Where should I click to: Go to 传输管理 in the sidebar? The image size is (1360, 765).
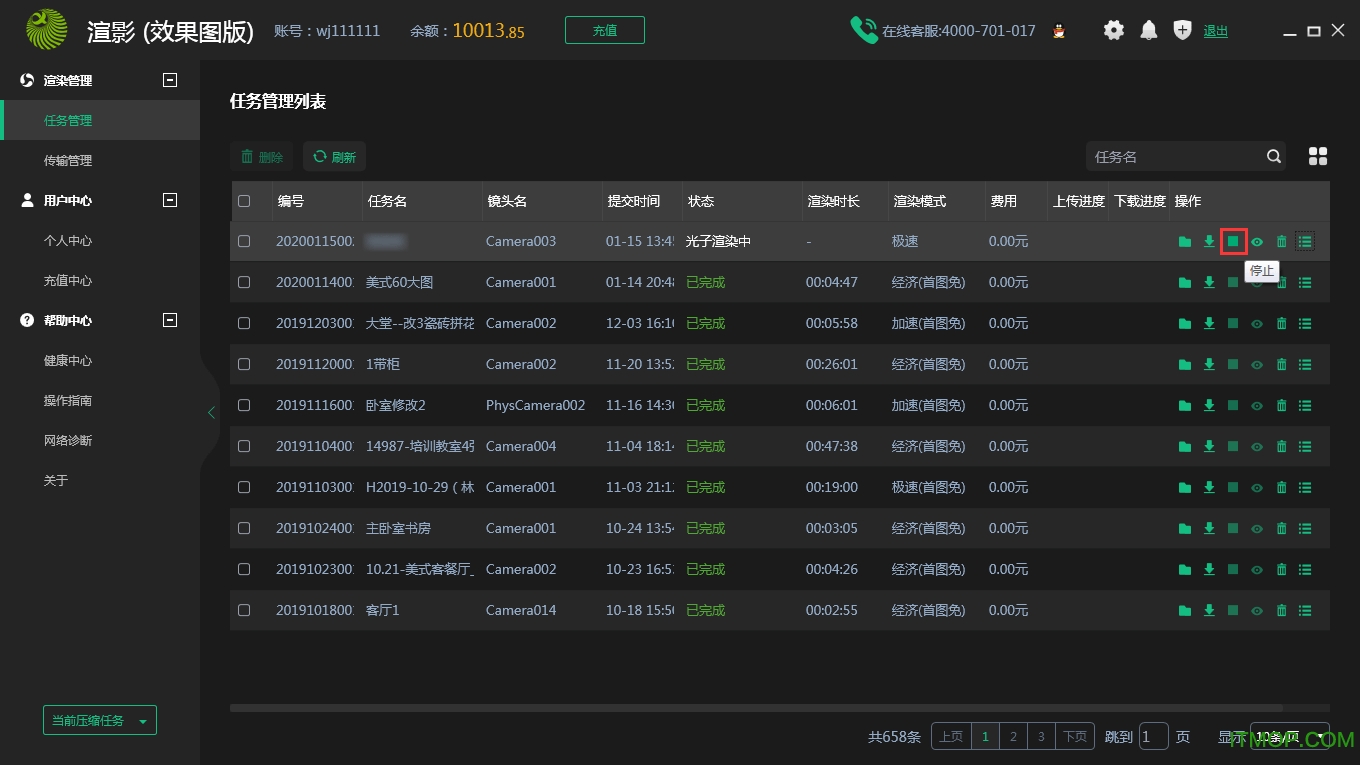click(x=68, y=160)
